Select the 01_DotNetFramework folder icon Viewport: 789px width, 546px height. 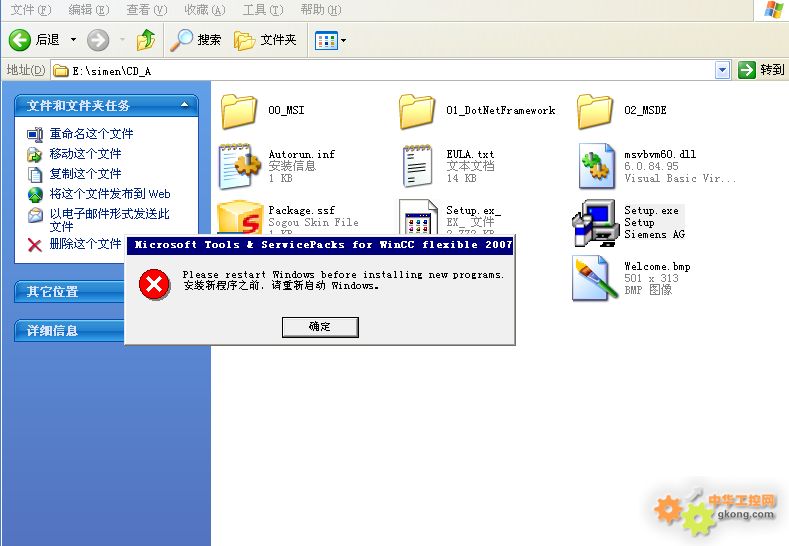(417, 111)
